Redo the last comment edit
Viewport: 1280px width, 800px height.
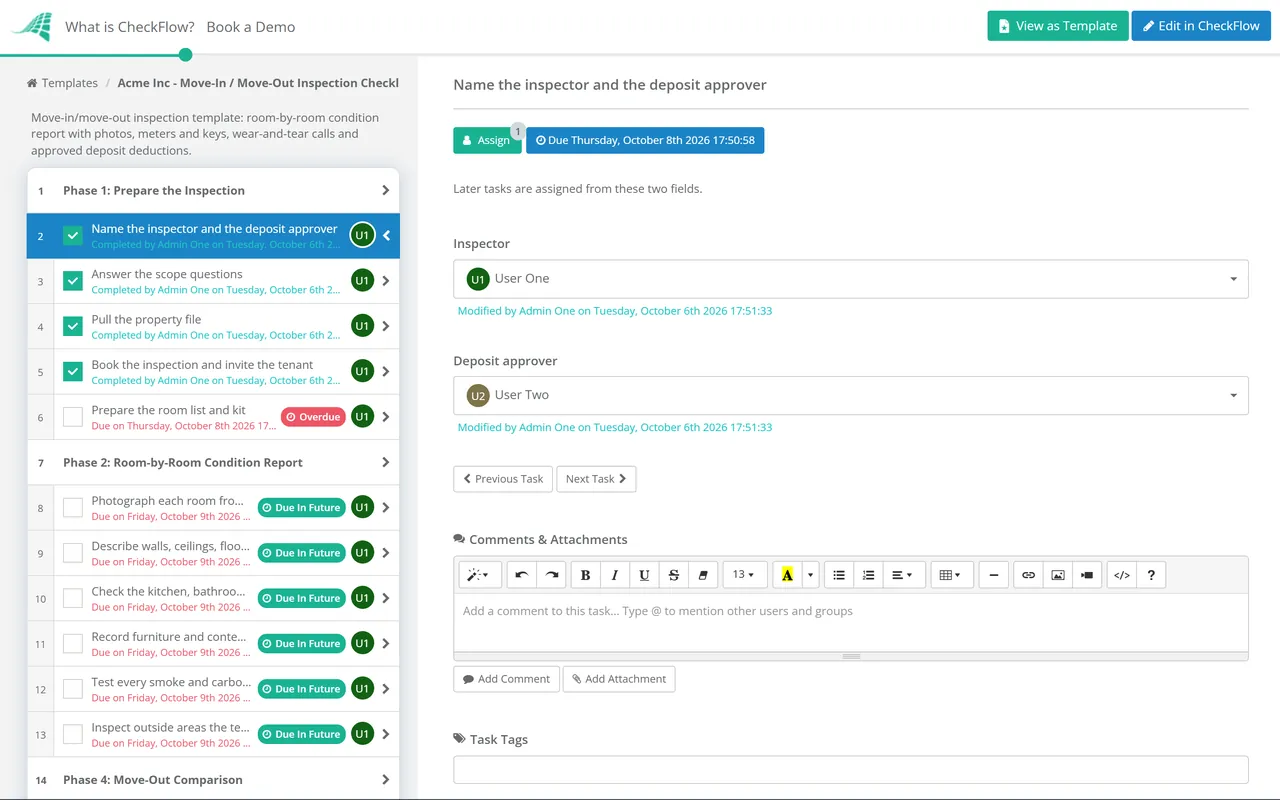click(551, 575)
